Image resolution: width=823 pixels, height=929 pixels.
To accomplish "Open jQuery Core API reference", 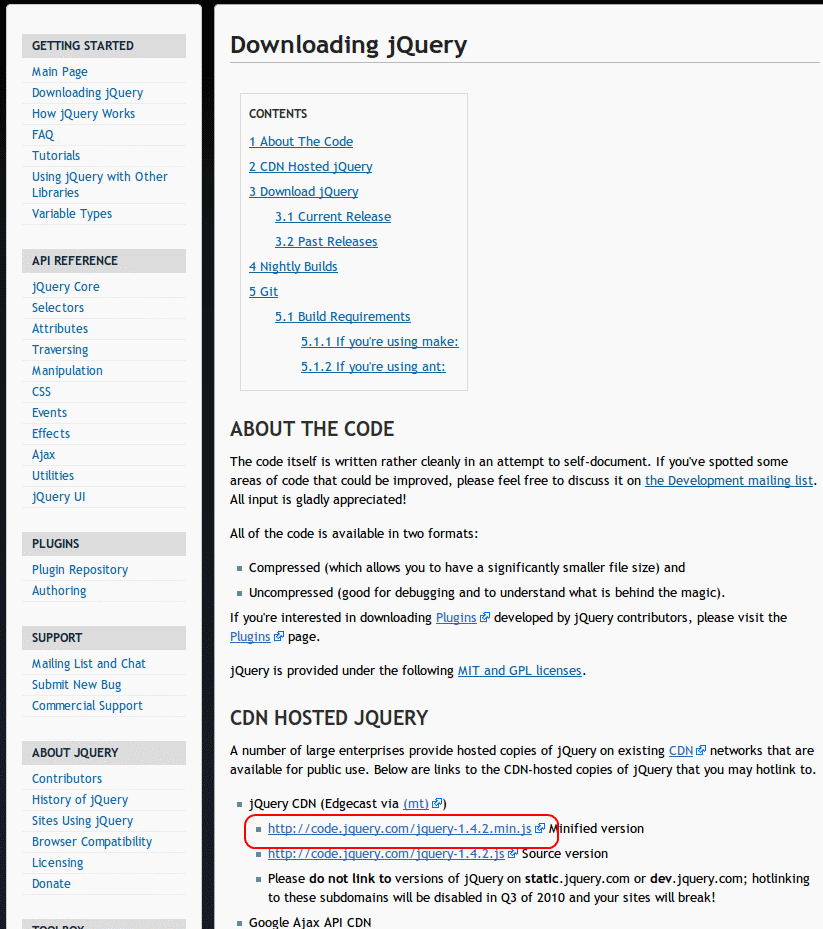I will tap(65, 287).
